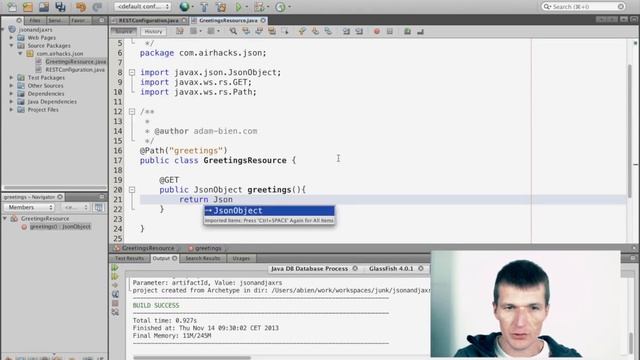Screen dimensions: 640x360
Task: Click the Uncomment icon in editor toolbar
Action: coord(420,31)
